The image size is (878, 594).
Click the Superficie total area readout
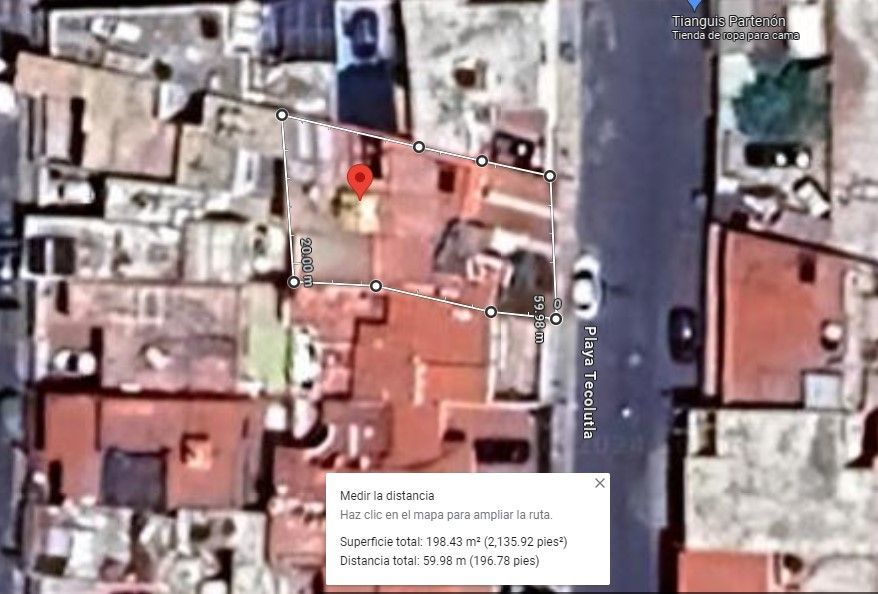(x=454, y=542)
